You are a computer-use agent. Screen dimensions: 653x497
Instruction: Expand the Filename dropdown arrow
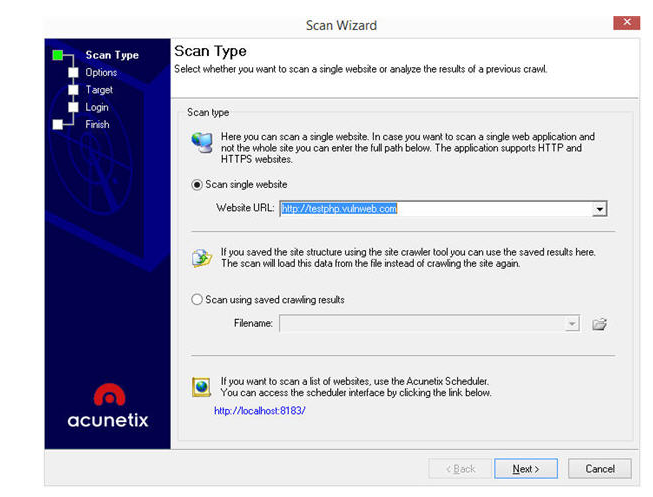click(x=572, y=323)
